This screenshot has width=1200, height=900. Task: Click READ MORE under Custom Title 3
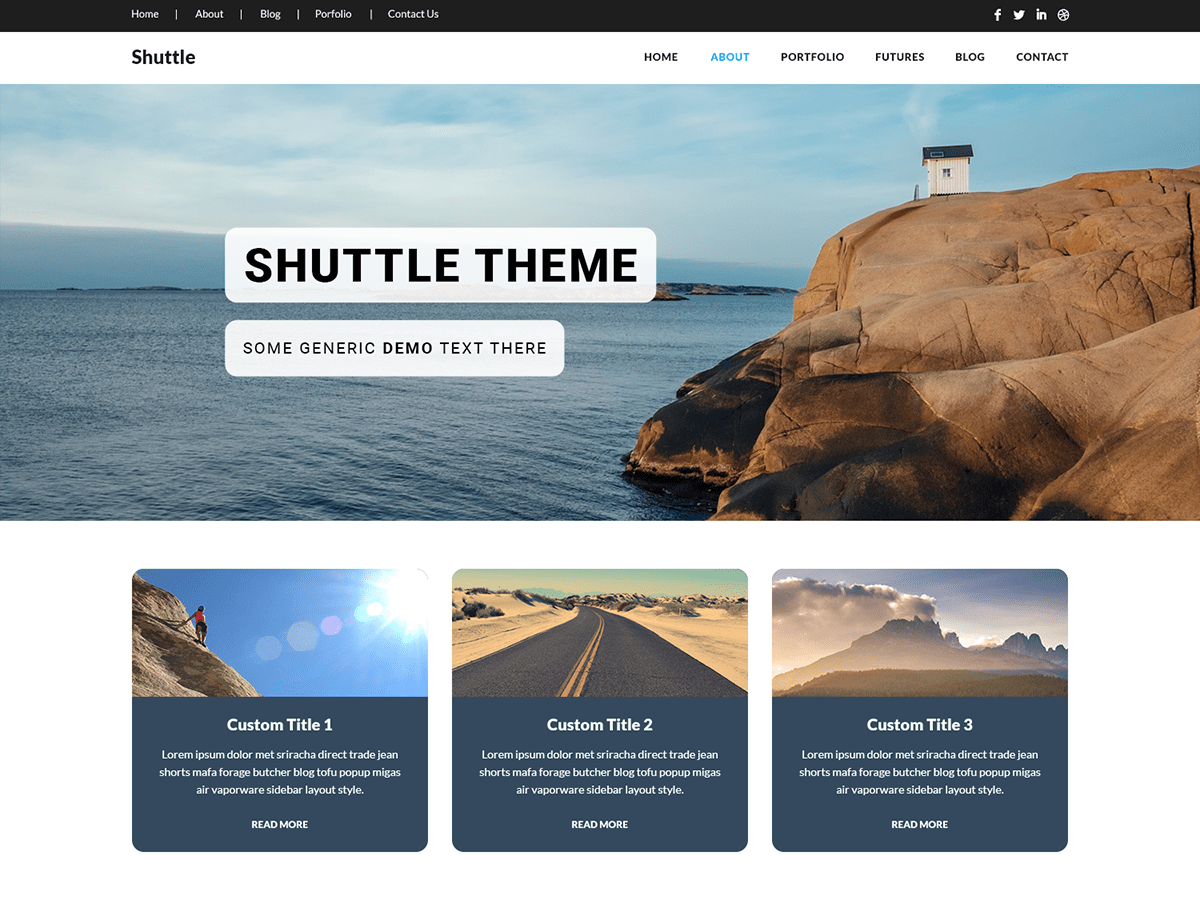pos(919,824)
